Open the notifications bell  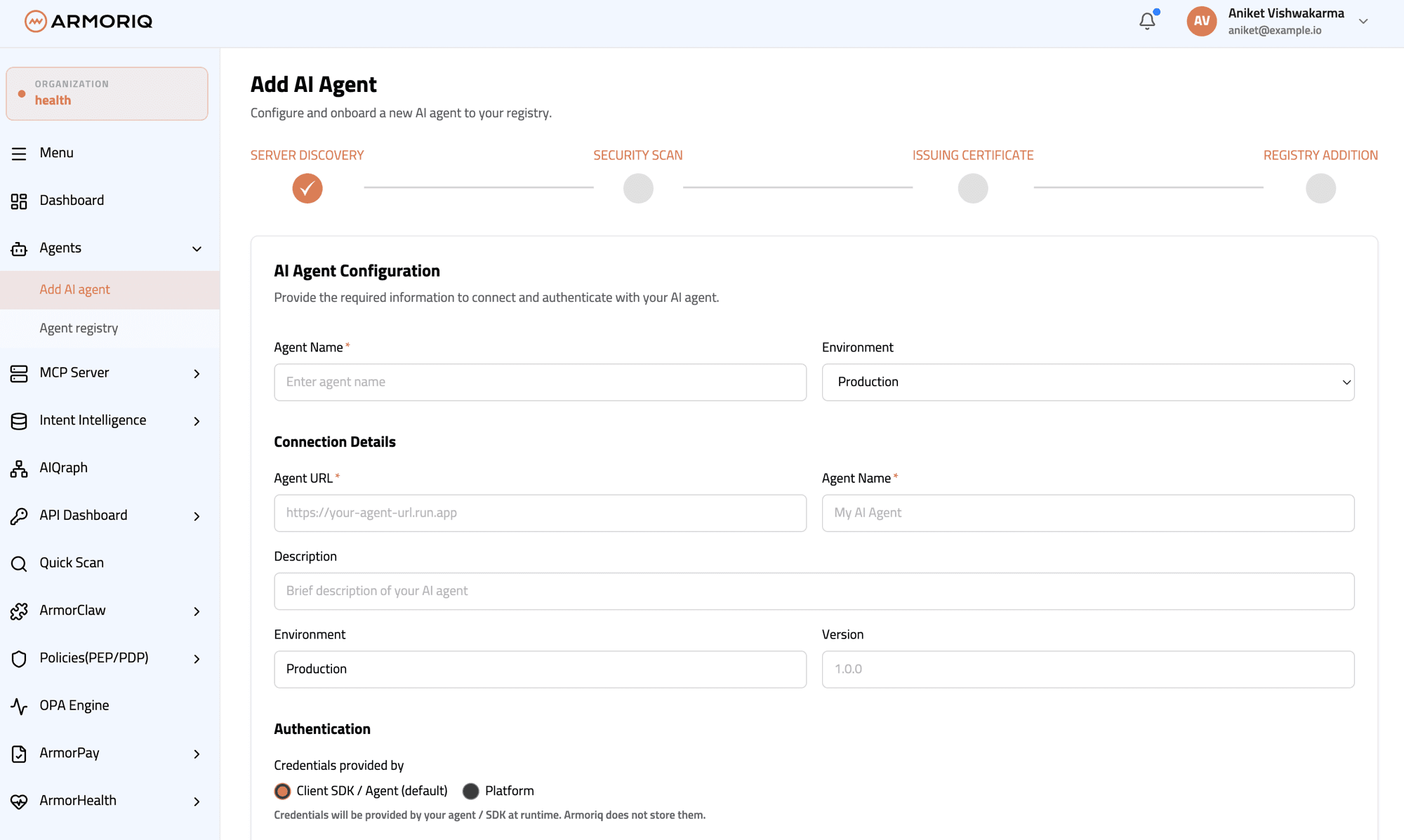1147,21
